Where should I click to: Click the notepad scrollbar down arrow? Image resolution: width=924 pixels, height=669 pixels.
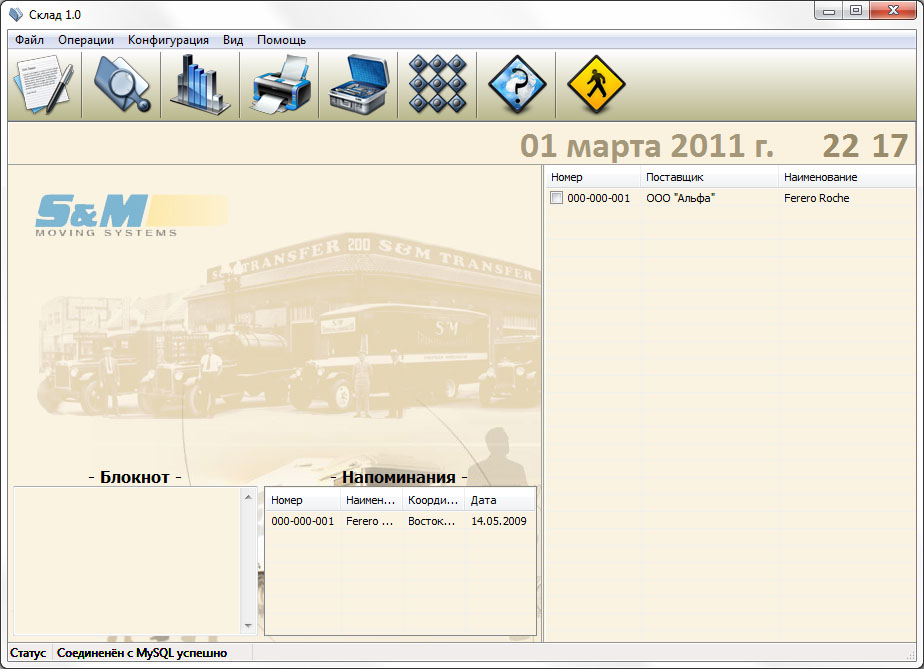point(249,626)
